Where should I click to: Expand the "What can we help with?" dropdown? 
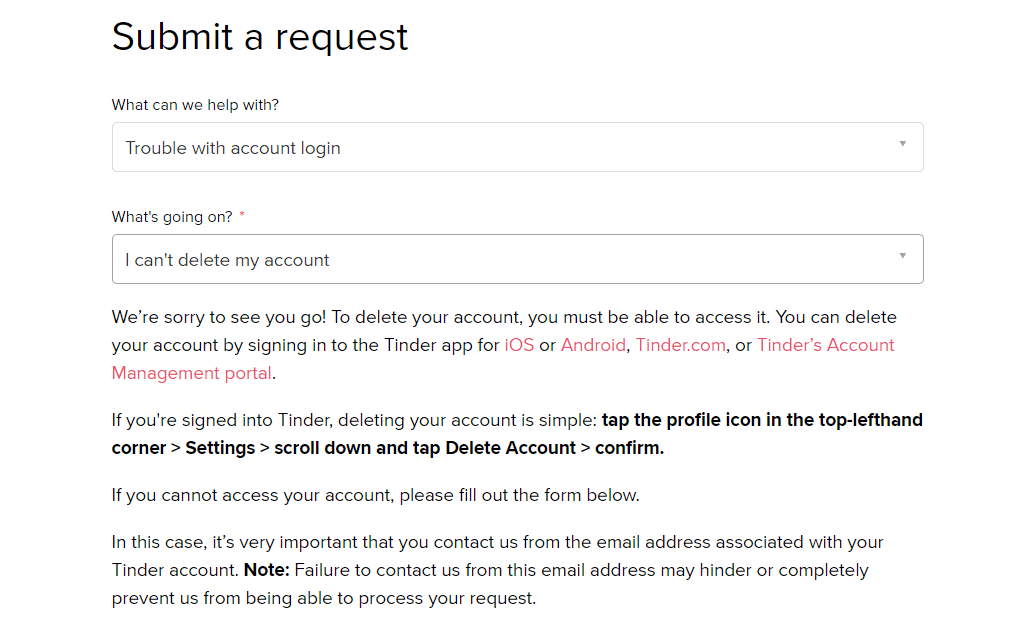click(x=516, y=147)
